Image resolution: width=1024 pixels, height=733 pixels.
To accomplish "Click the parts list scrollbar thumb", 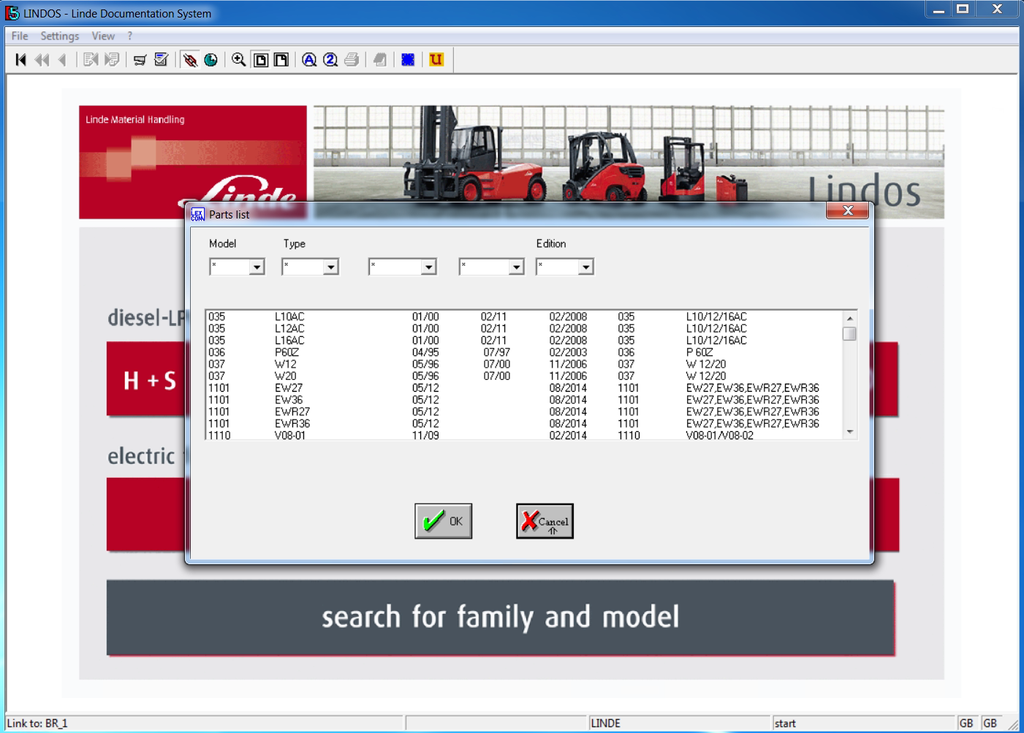I will tap(850, 334).
